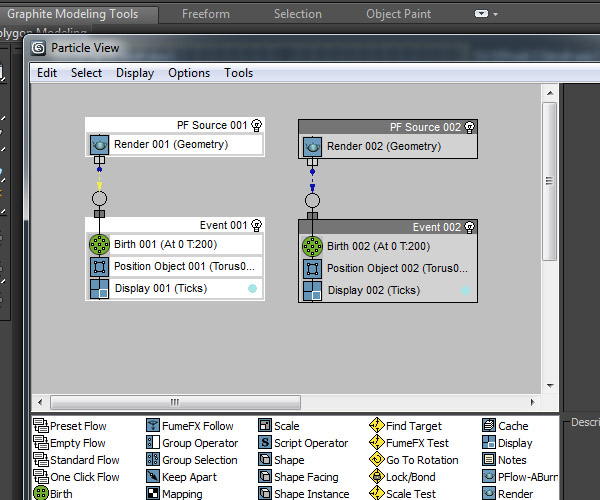Switch to the Object Paint ribbon tab
The width and height of the screenshot is (600, 500).
click(398, 14)
